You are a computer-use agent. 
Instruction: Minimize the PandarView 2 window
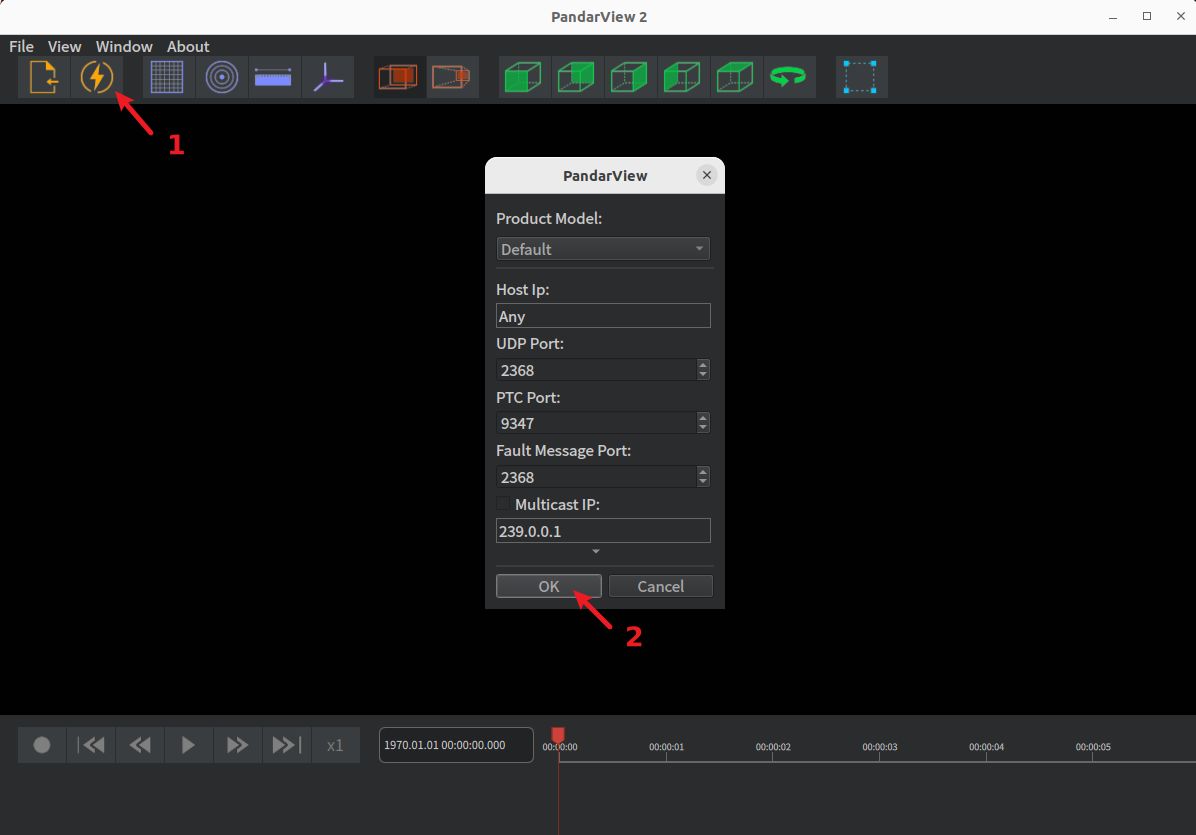tap(1113, 16)
